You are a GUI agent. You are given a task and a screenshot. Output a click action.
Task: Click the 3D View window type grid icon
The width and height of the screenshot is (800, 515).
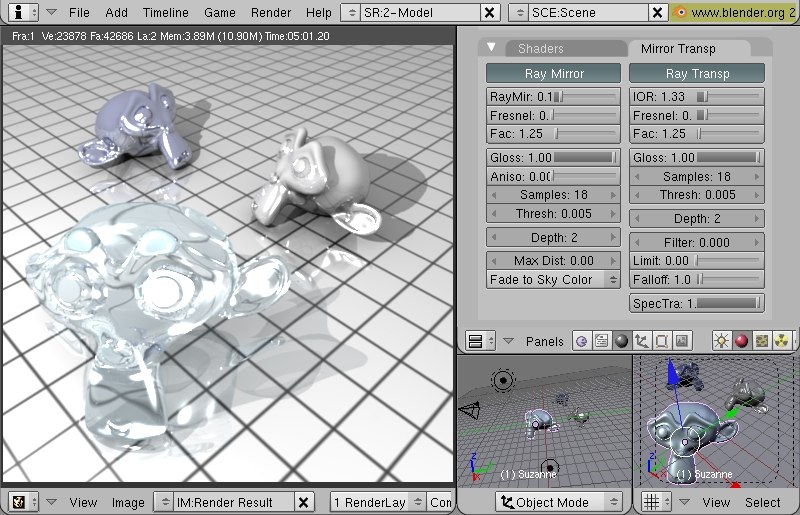pyautogui.click(x=651, y=502)
